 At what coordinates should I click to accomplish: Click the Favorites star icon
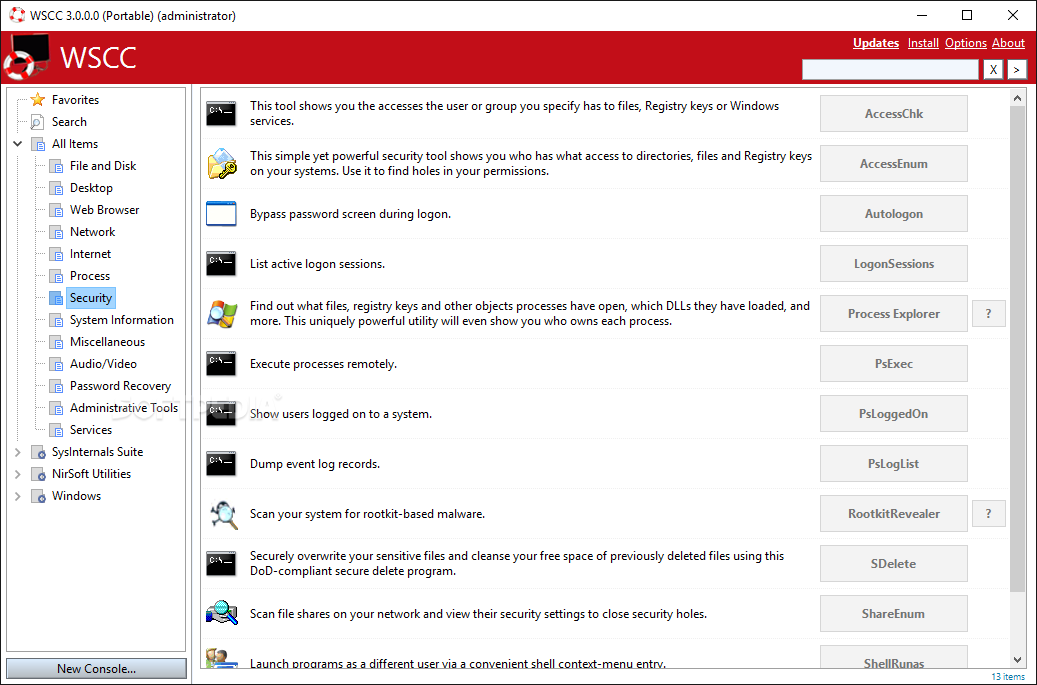coord(38,99)
